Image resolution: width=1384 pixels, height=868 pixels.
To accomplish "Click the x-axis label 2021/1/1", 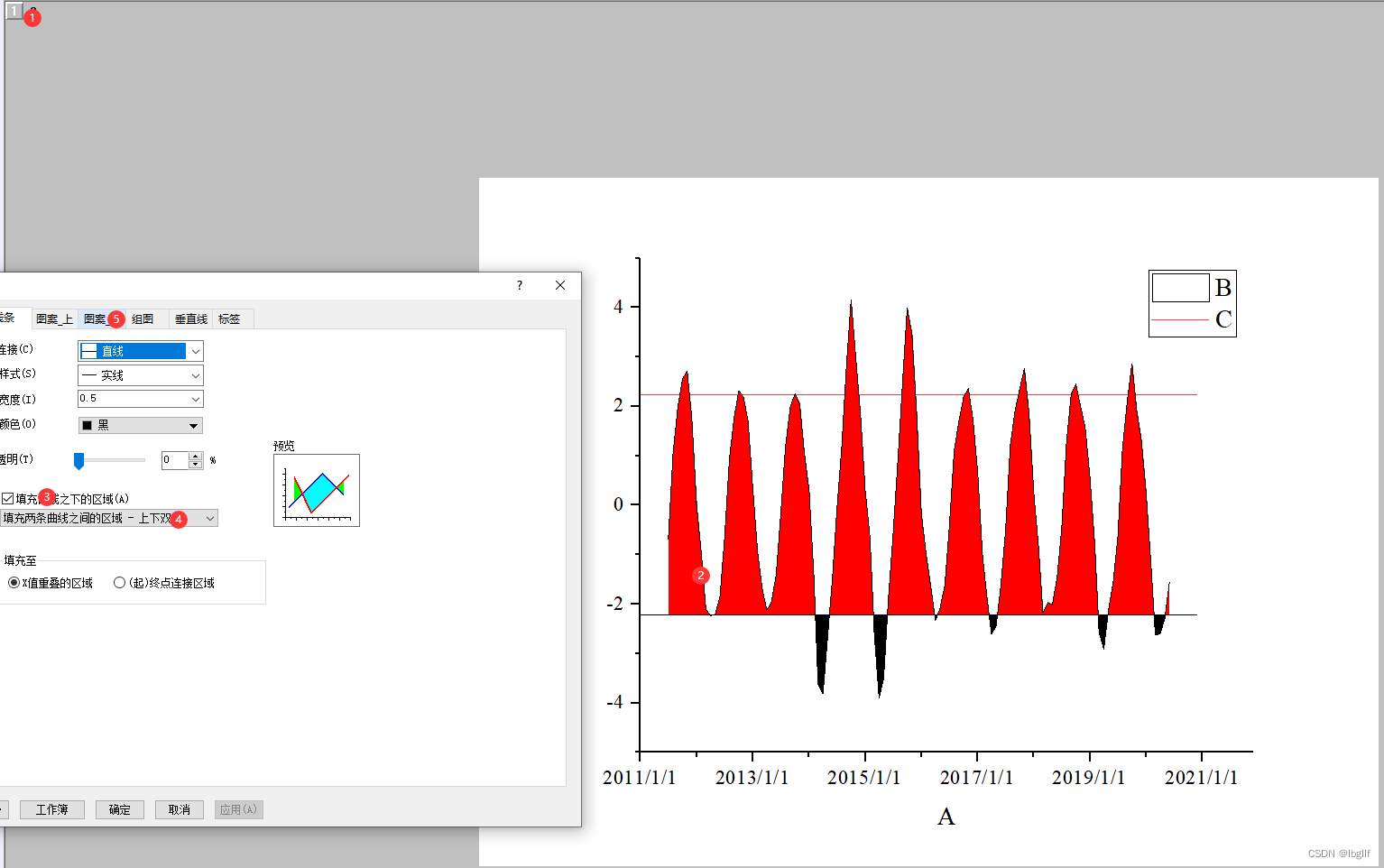I will (x=1201, y=778).
